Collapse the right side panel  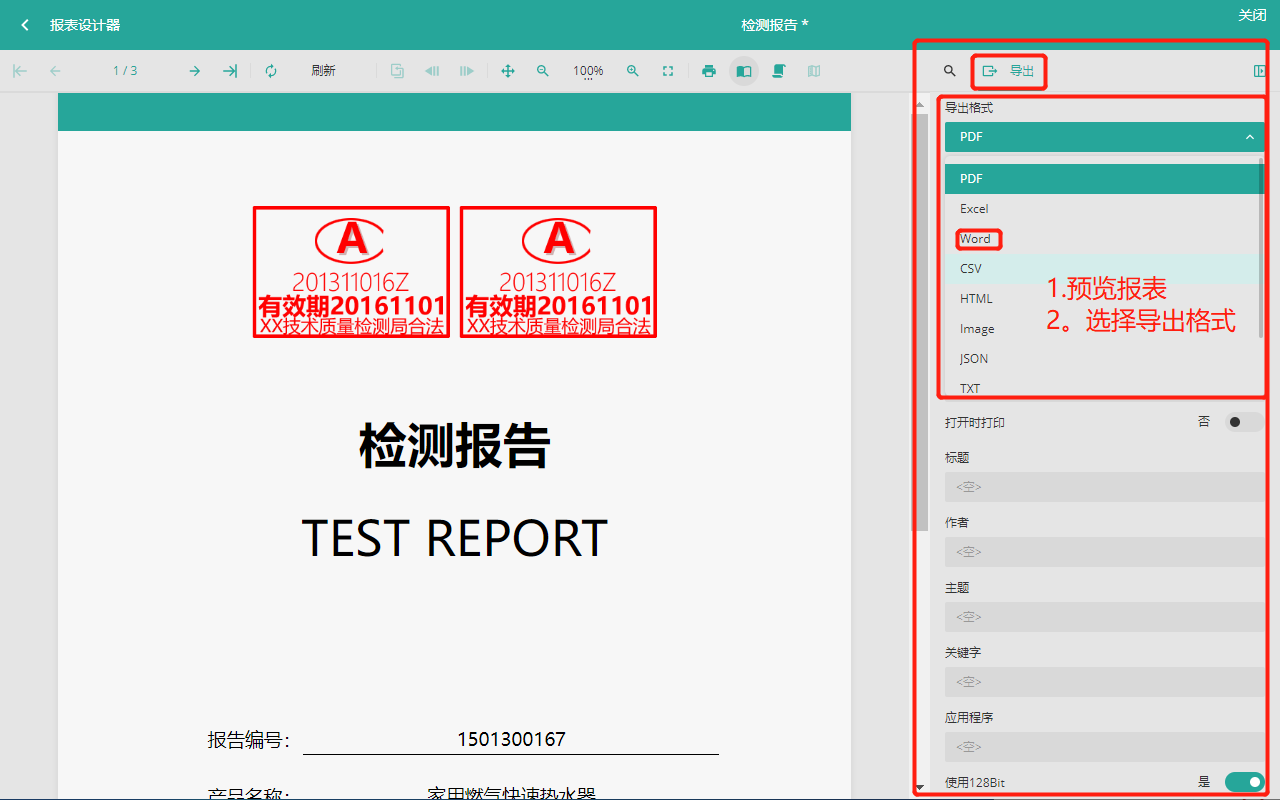1259,71
